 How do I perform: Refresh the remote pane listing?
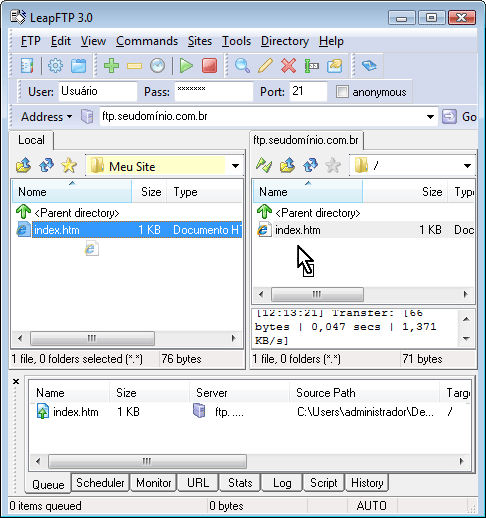(310, 165)
